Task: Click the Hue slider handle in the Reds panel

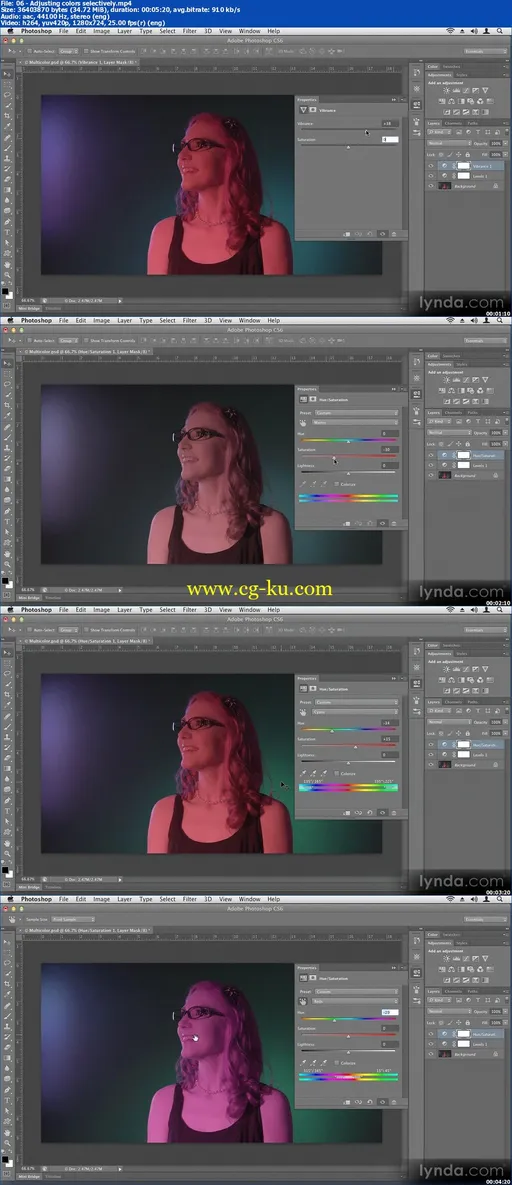Action: point(335,1020)
